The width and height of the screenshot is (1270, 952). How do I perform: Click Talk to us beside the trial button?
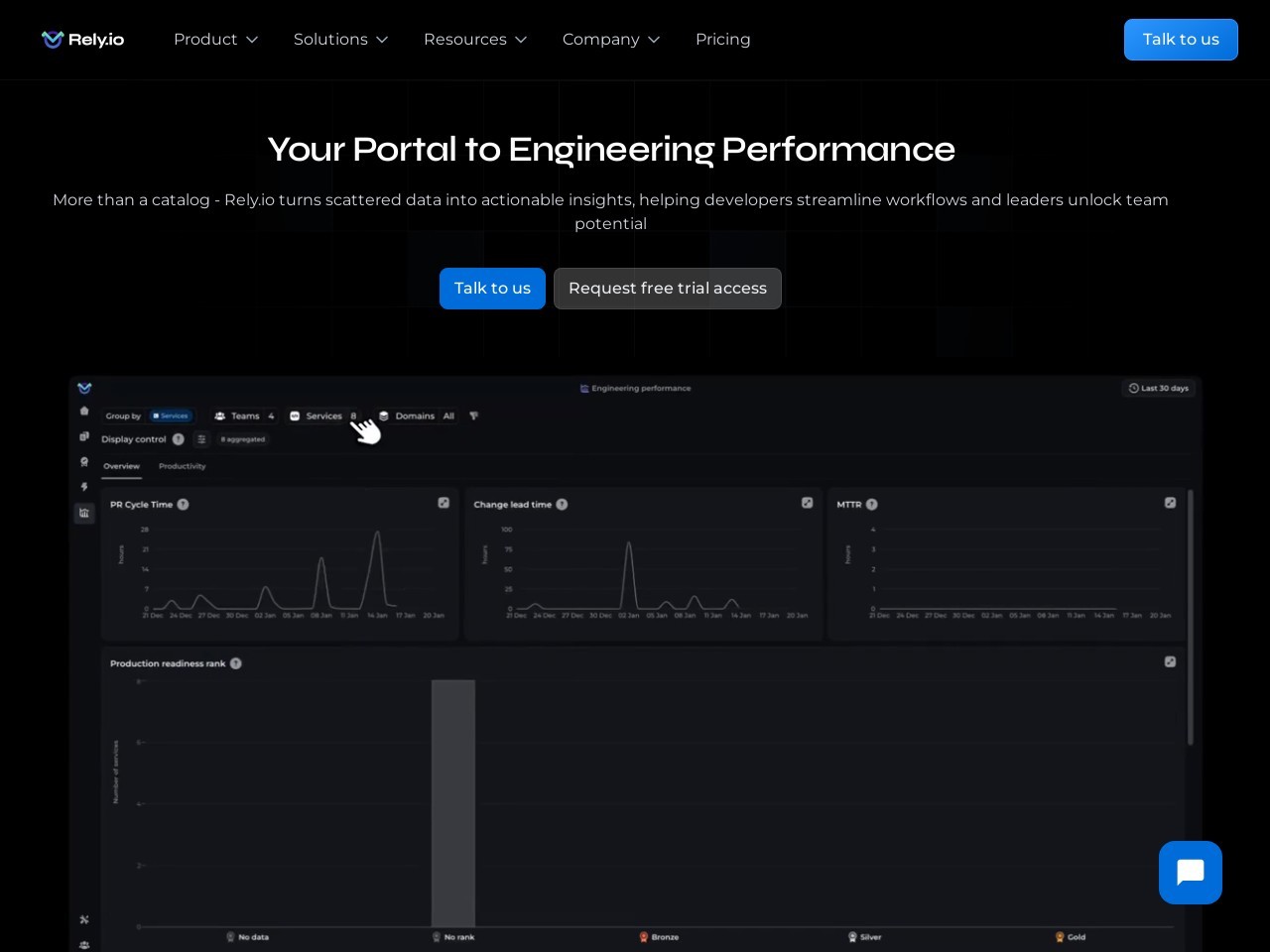(x=492, y=289)
